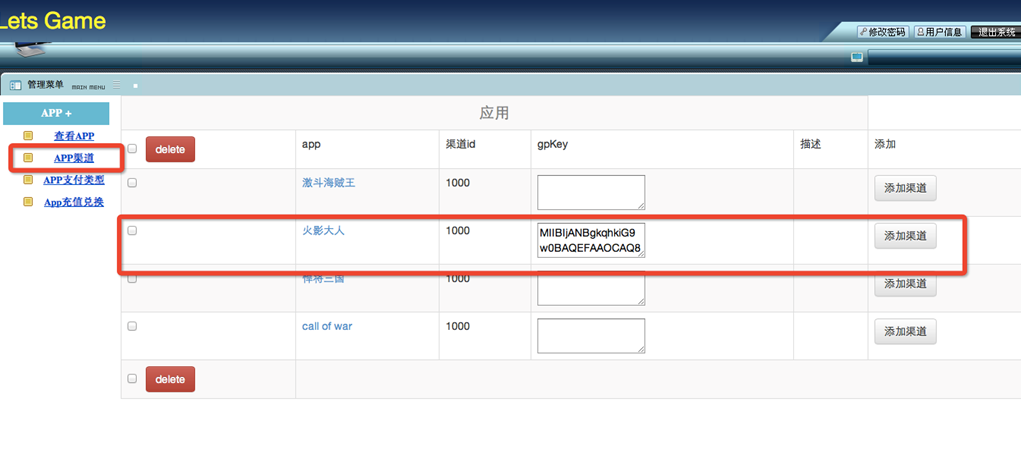The width and height of the screenshot is (1021, 467).
Task: Toggle the select-all checkbox in table header
Action: (x=132, y=149)
